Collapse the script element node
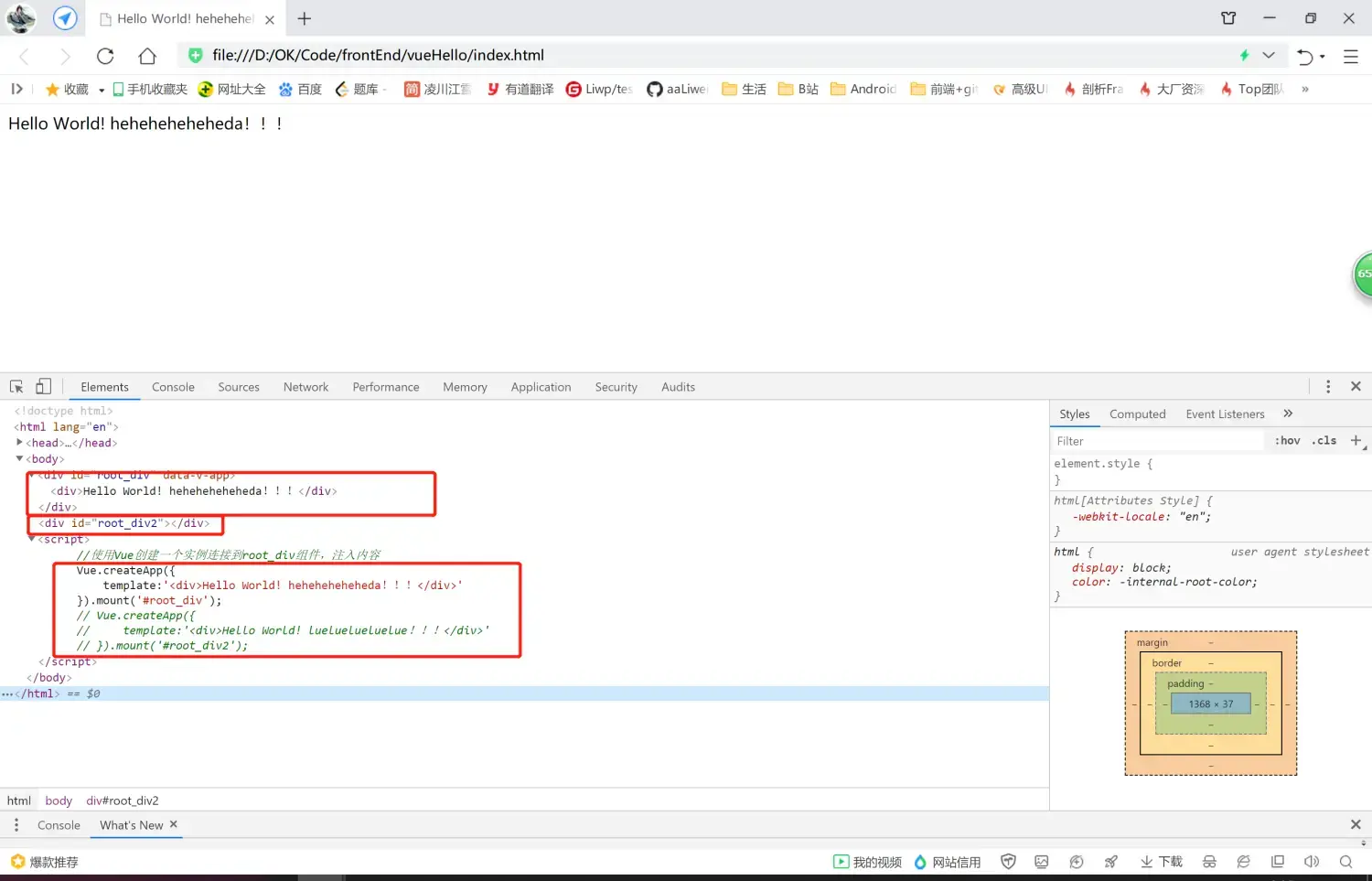 pyautogui.click(x=32, y=539)
